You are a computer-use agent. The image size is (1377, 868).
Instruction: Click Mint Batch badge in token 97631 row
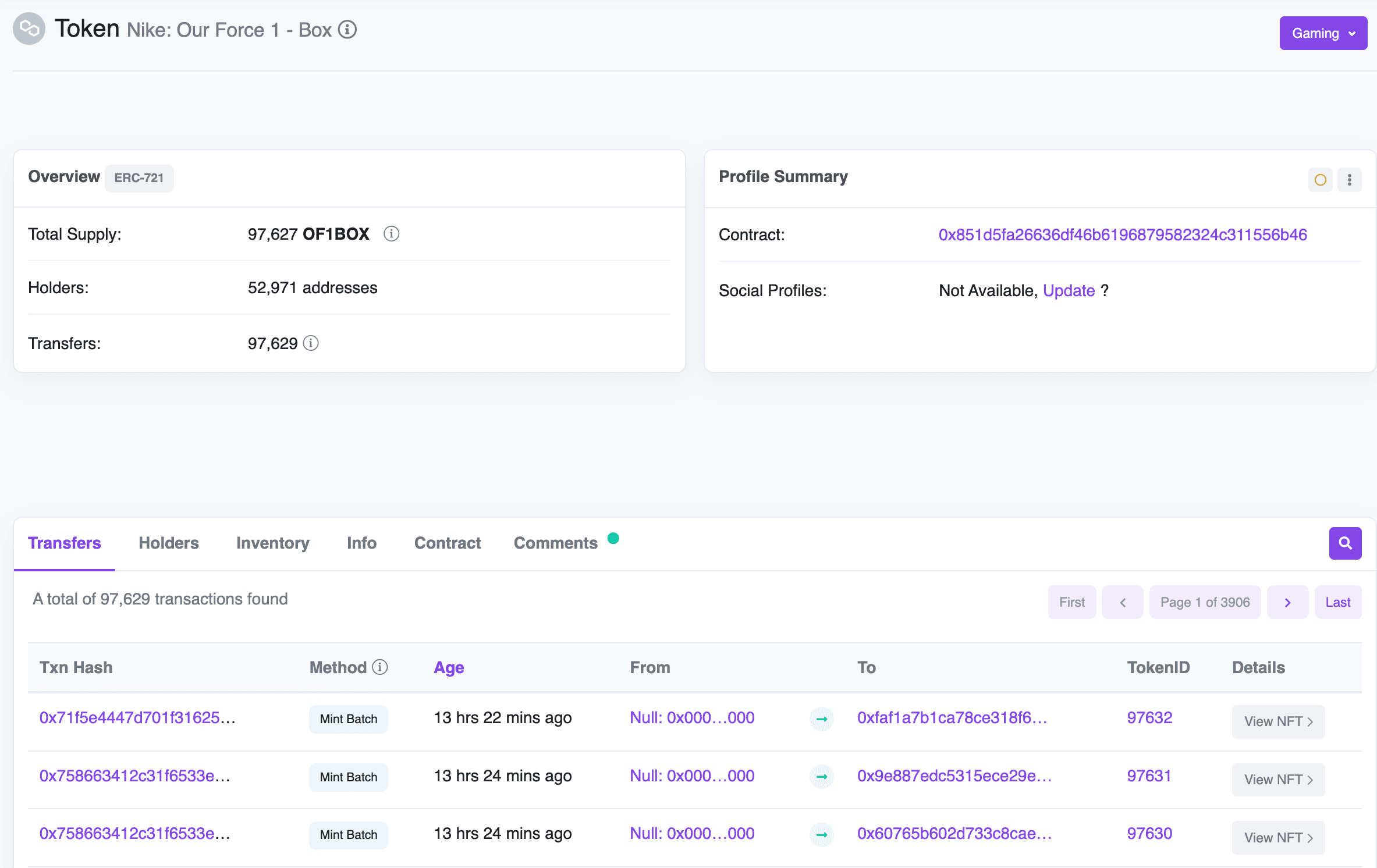[x=349, y=777]
